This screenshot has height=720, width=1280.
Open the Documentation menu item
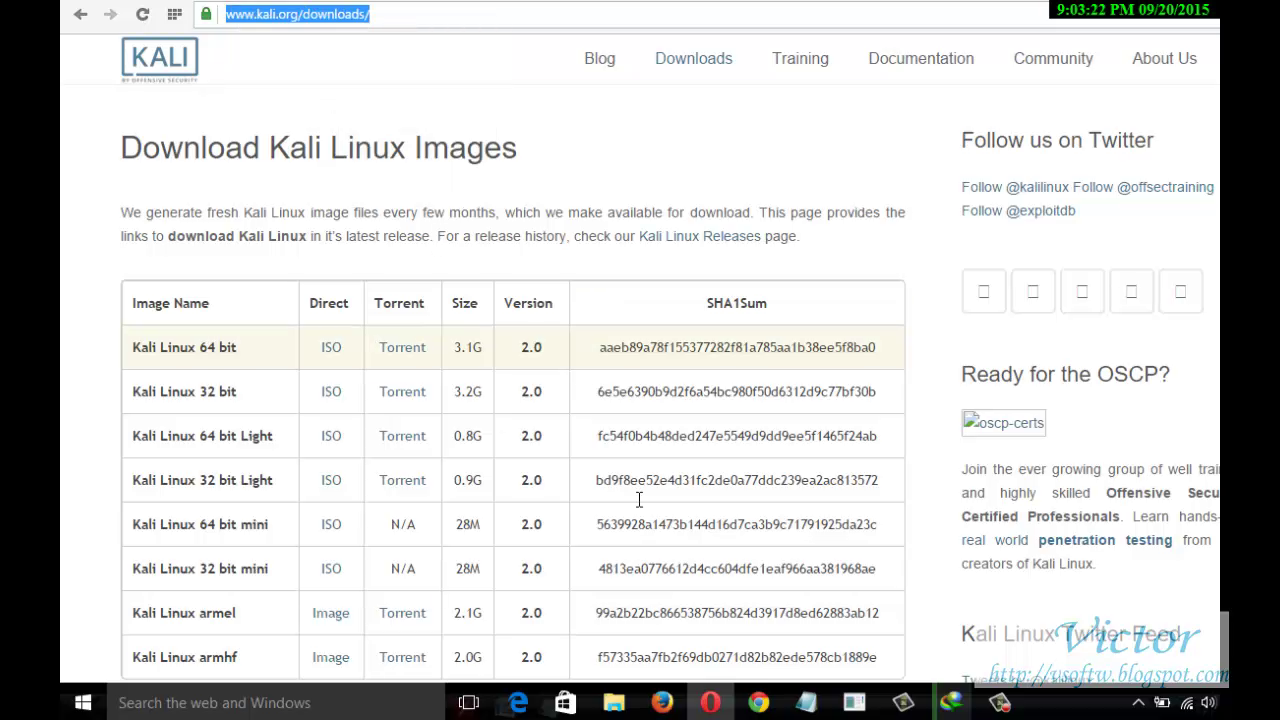click(x=921, y=58)
